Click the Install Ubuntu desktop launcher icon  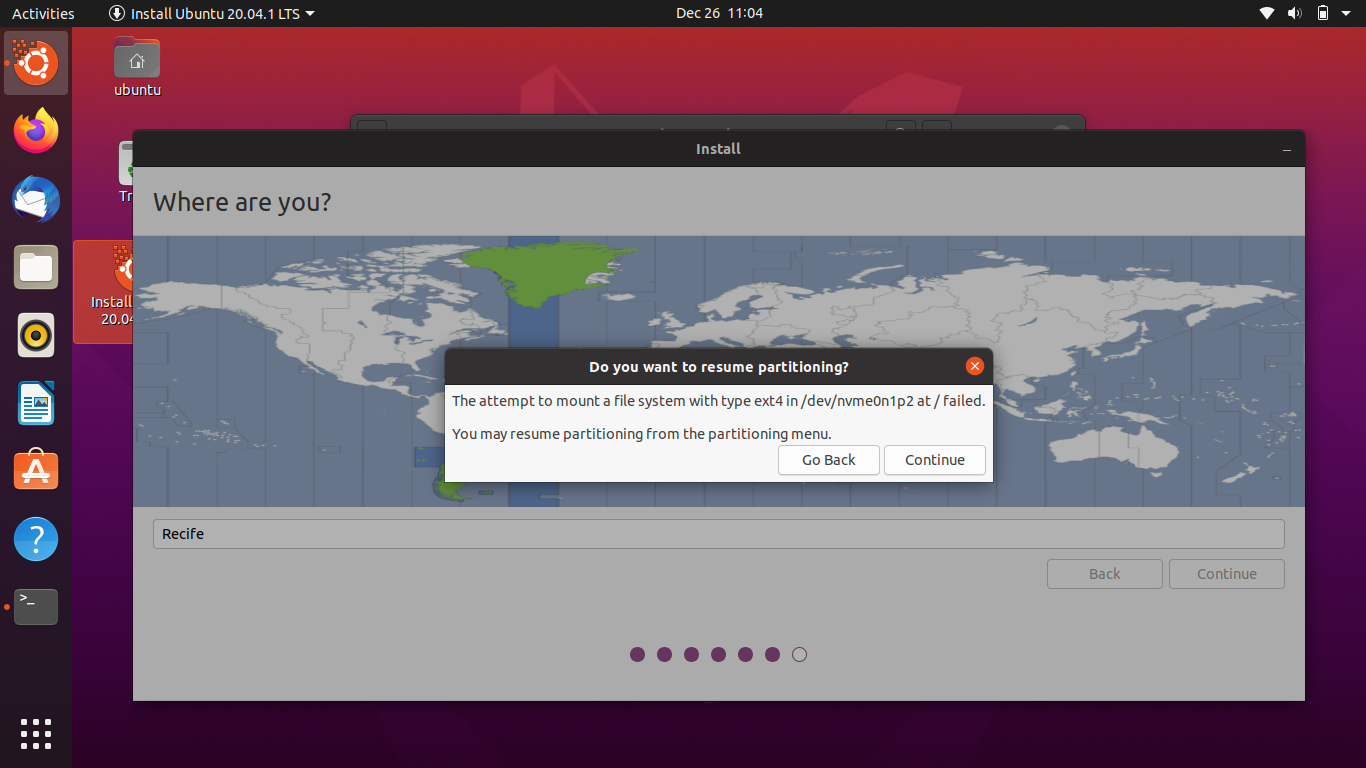click(x=104, y=291)
